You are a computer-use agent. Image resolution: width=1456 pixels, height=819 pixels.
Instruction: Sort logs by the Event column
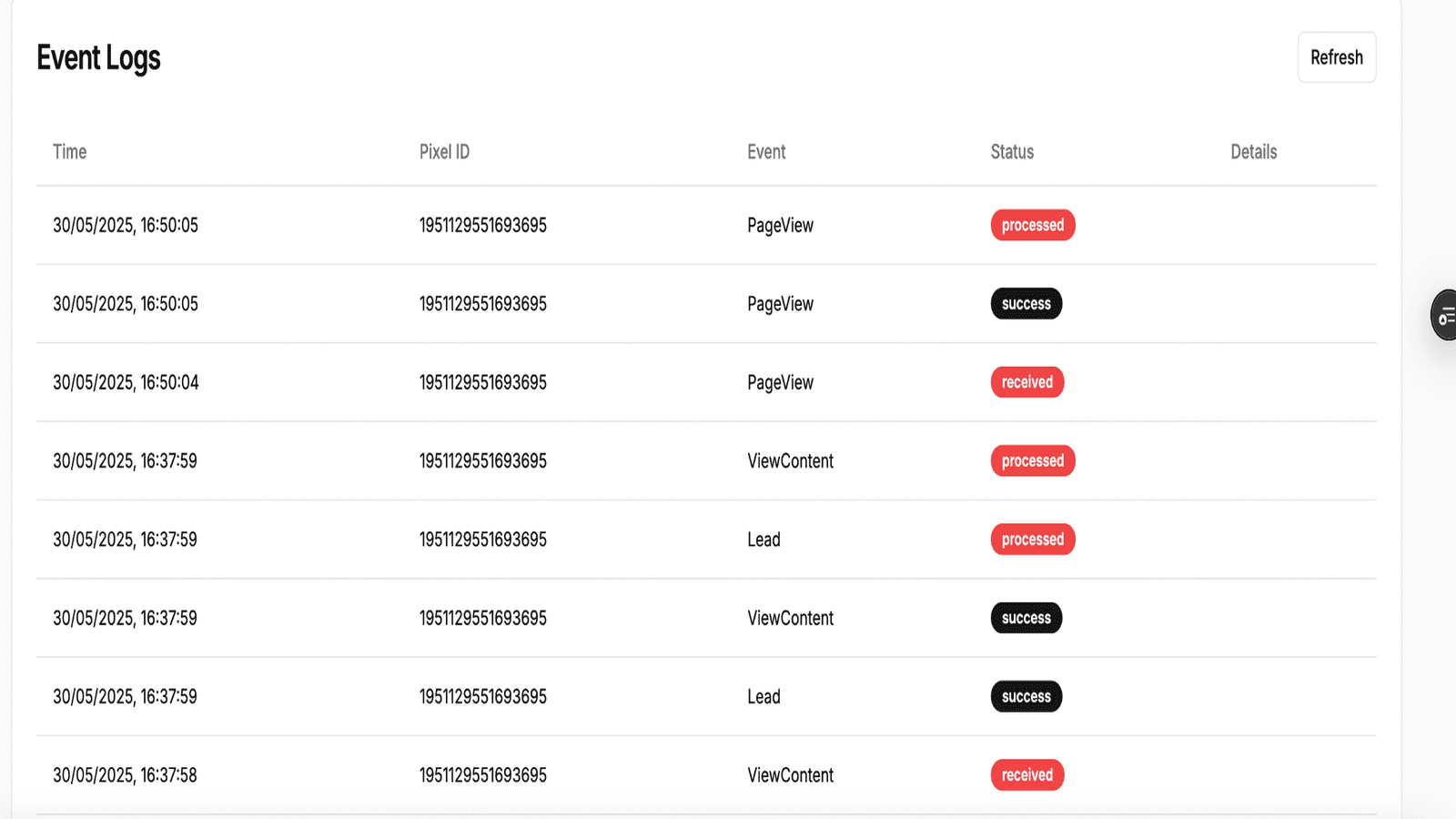[x=766, y=152]
